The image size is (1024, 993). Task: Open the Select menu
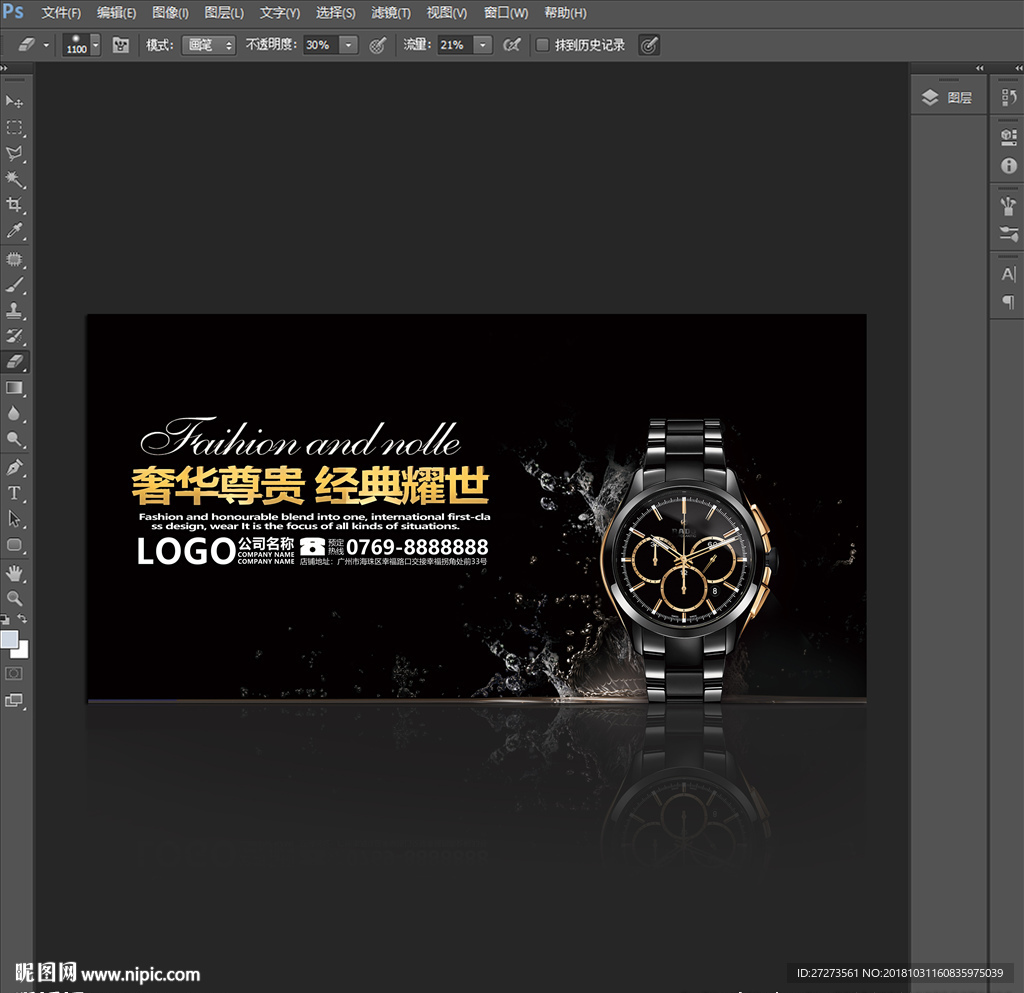[336, 13]
